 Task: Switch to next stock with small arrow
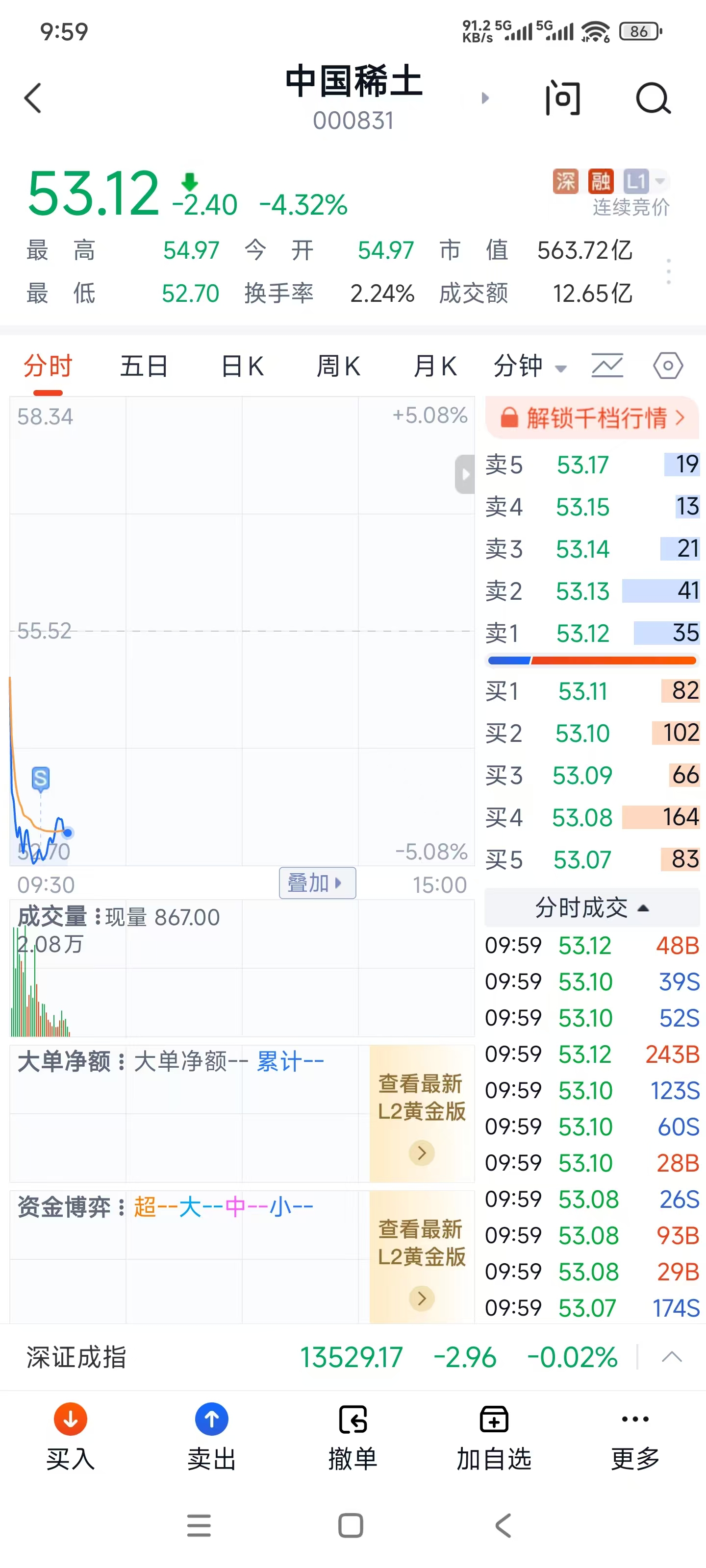pos(485,98)
